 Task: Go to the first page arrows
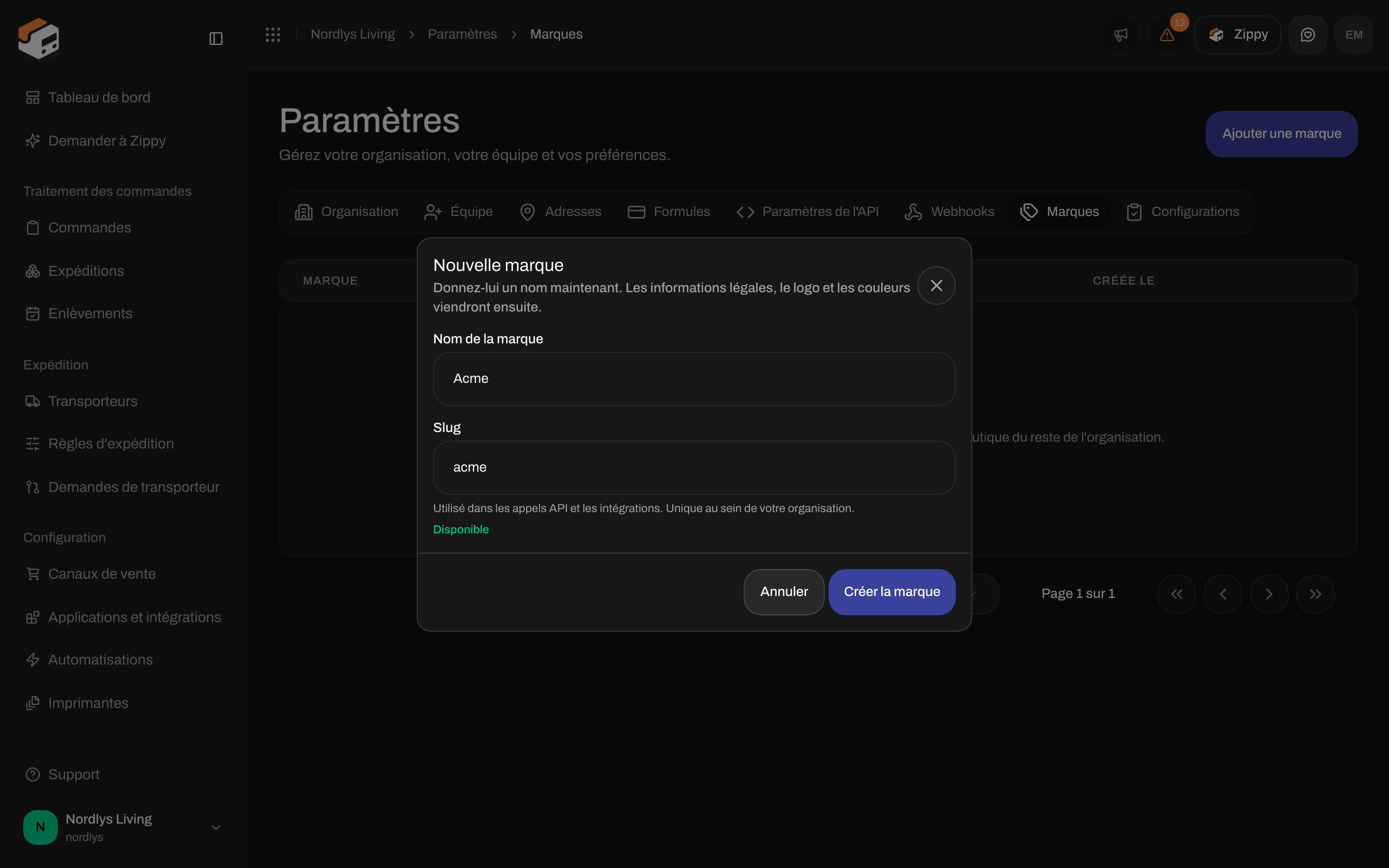[x=1177, y=594]
